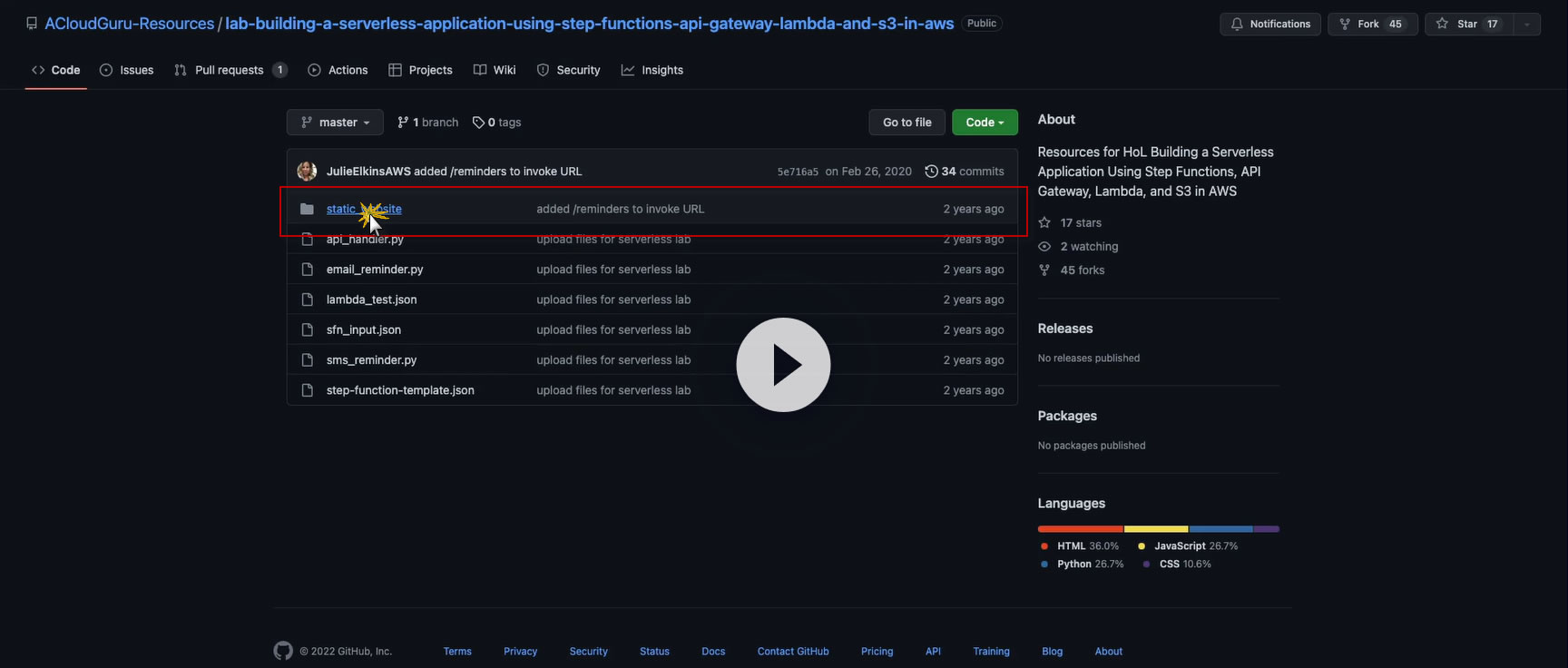Go to the Actions tab
Viewport: 1568px width, 668px height.
point(338,70)
